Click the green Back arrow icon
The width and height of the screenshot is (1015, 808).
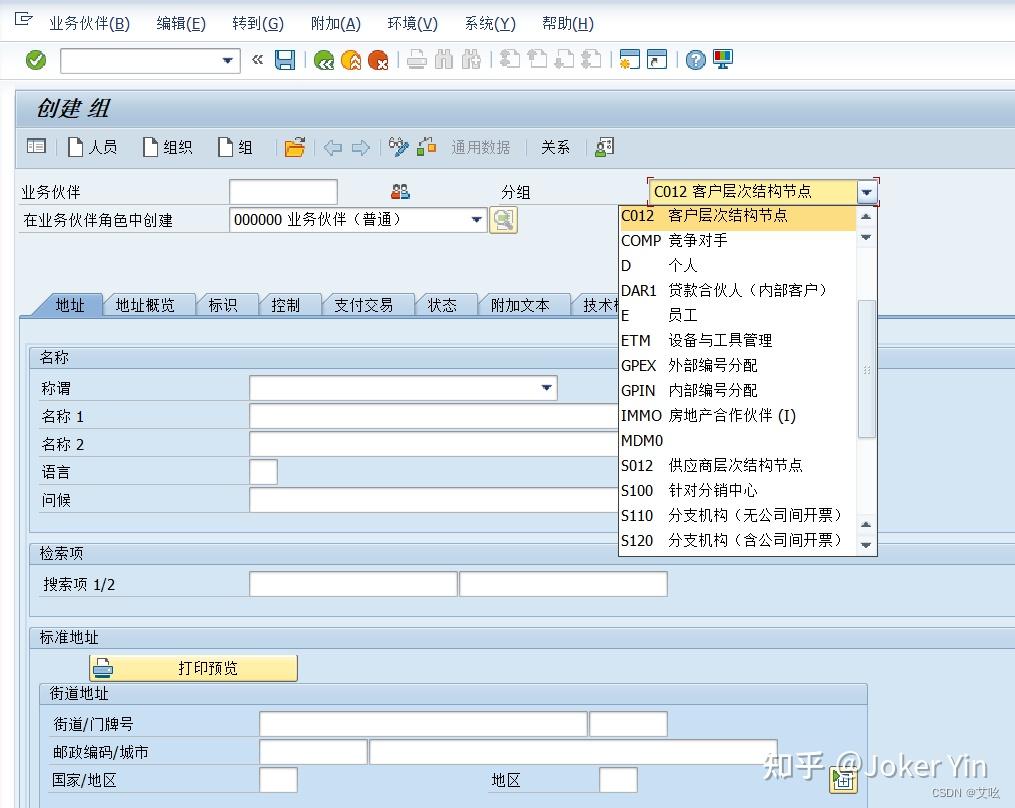(x=324, y=60)
